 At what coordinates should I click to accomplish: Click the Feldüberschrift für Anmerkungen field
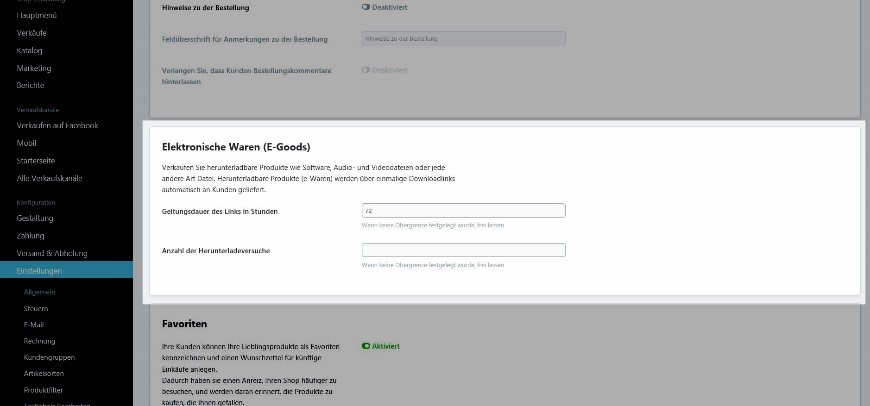(463, 38)
